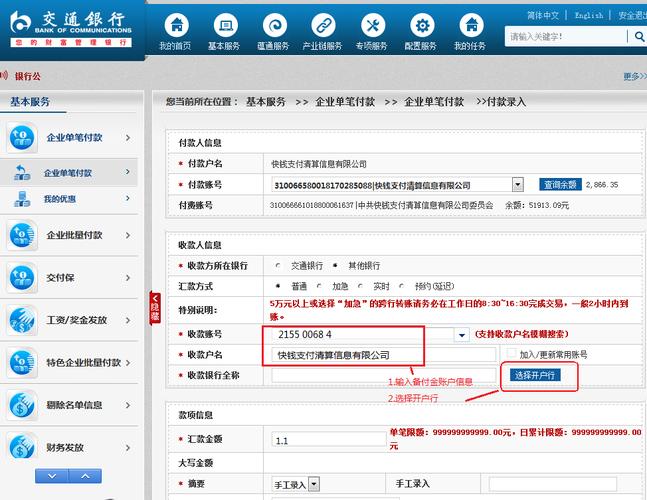
Task: Click the 特色企业批量付款 icon
Action: click(x=22, y=363)
